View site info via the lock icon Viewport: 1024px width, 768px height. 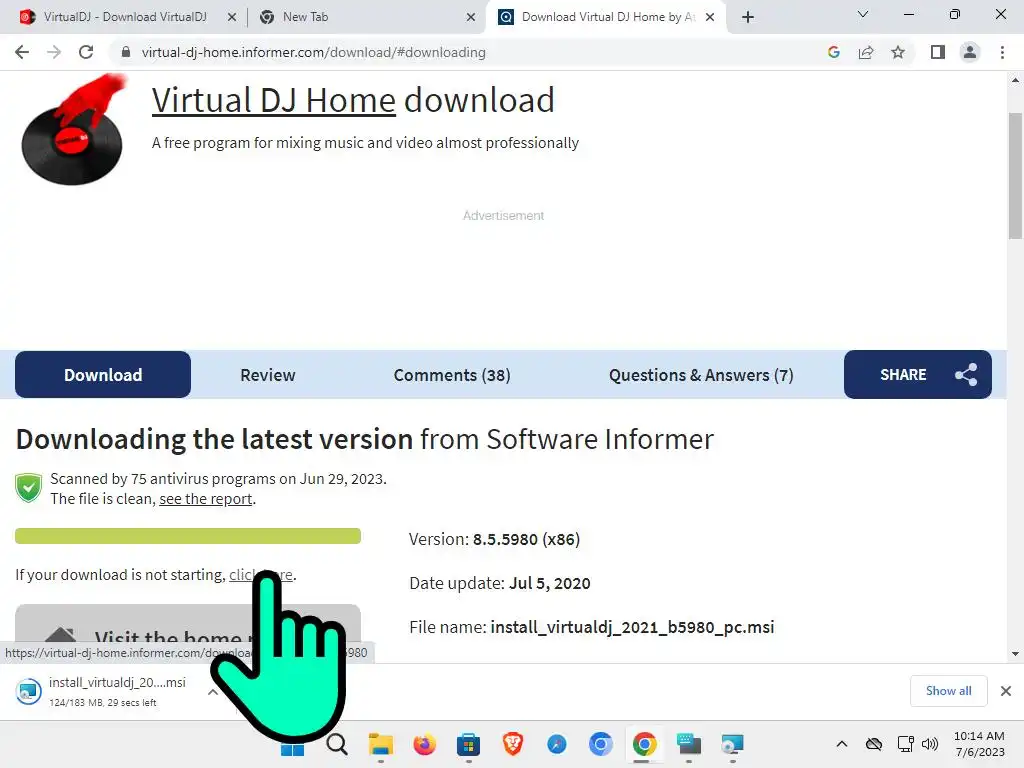126,52
